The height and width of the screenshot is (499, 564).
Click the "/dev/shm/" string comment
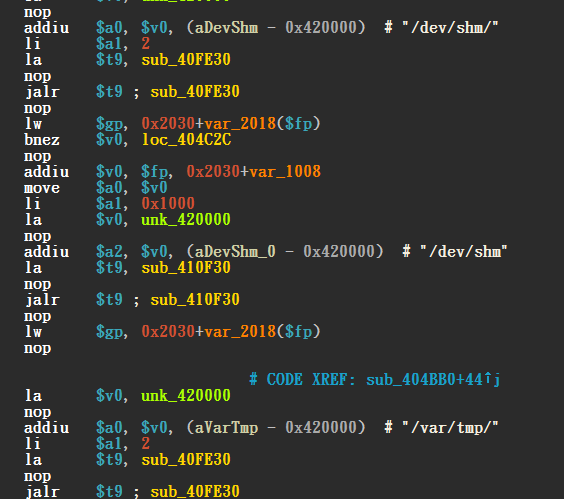[450, 28]
